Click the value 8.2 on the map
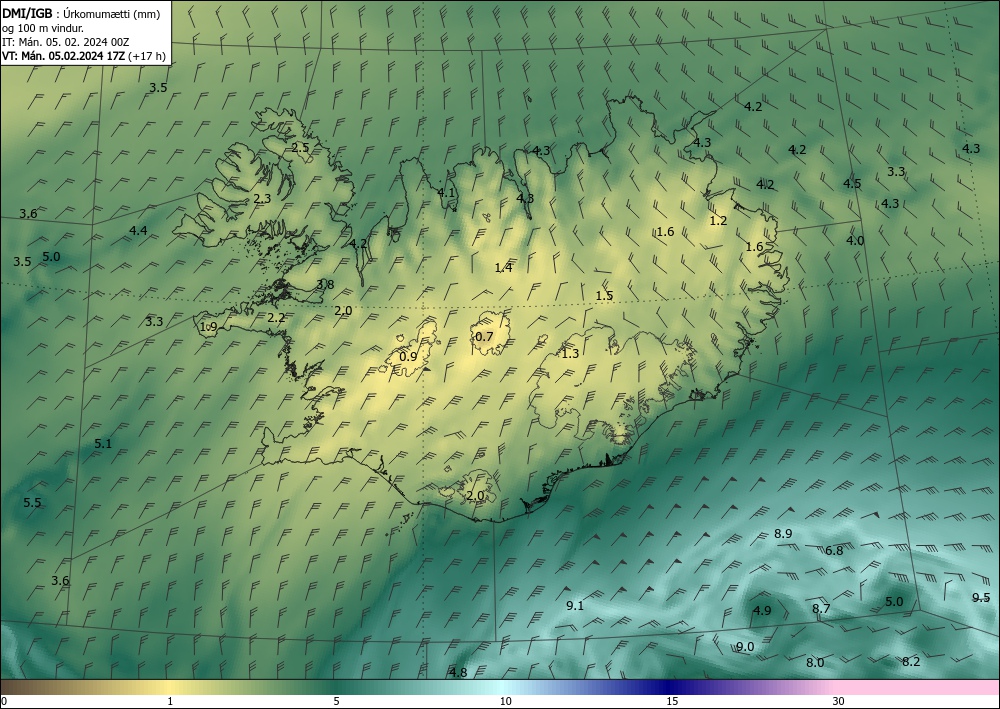The width and height of the screenshot is (1000, 709). 911,661
